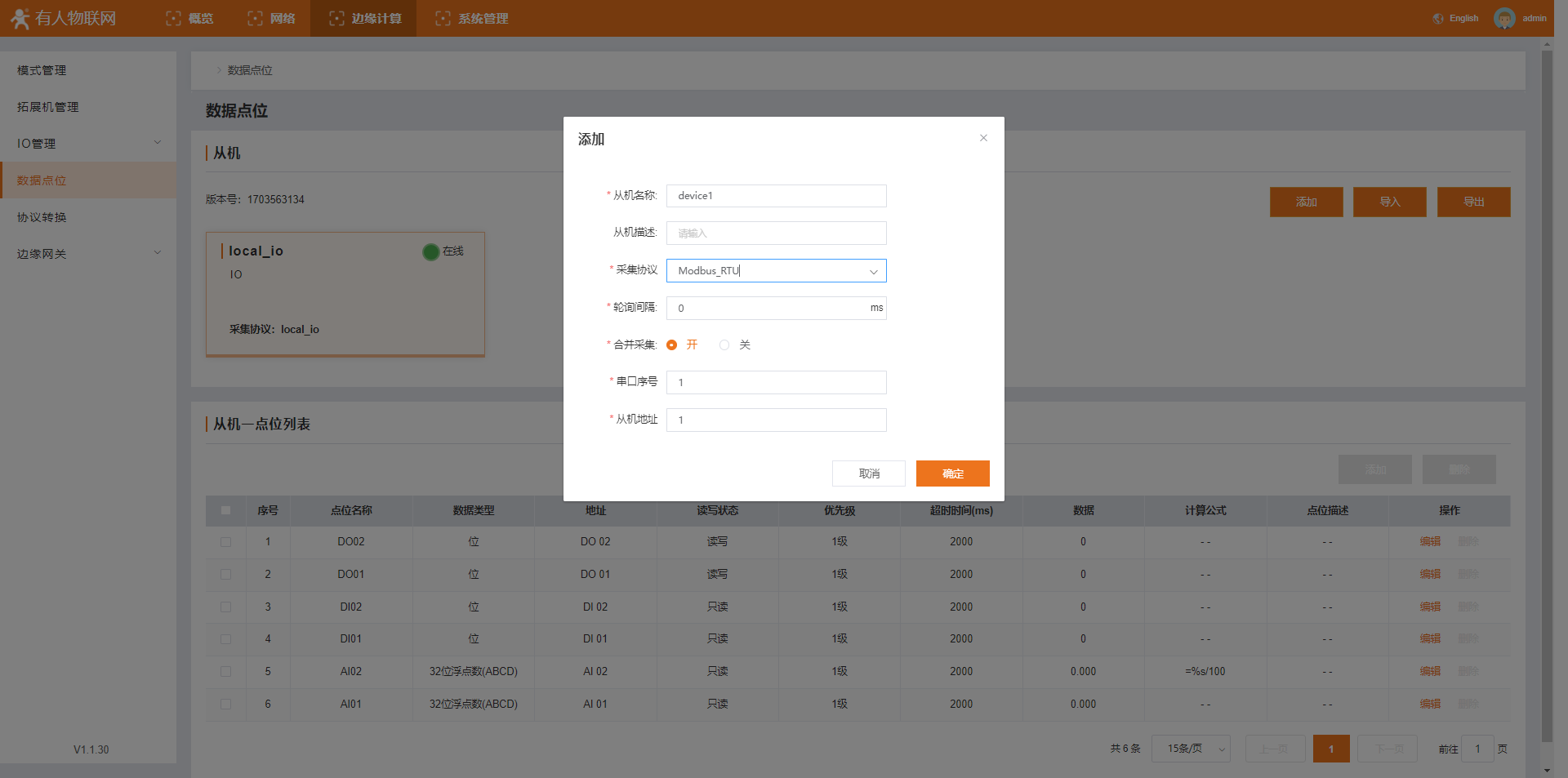Click the globe language icon

click(1438, 18)
